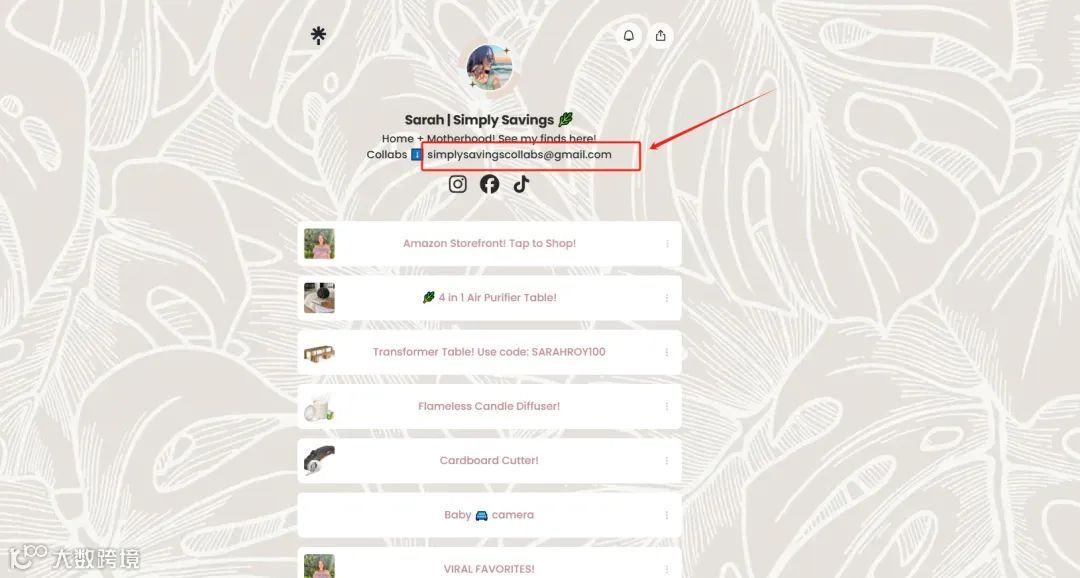Image resolution: width=1080 pixels, height=578 pixels.
Task: Open more options on Cardboard Cutter card
Action: click(667, 461)
